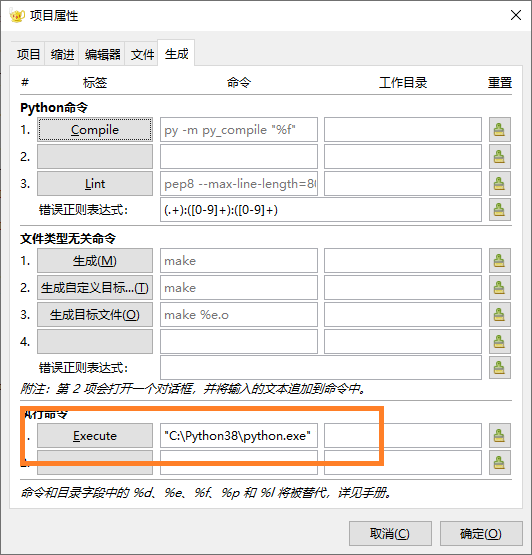Click the Geany icon in the title bar
This screenshot has width=532, height=555.
[x=17, y=16]
